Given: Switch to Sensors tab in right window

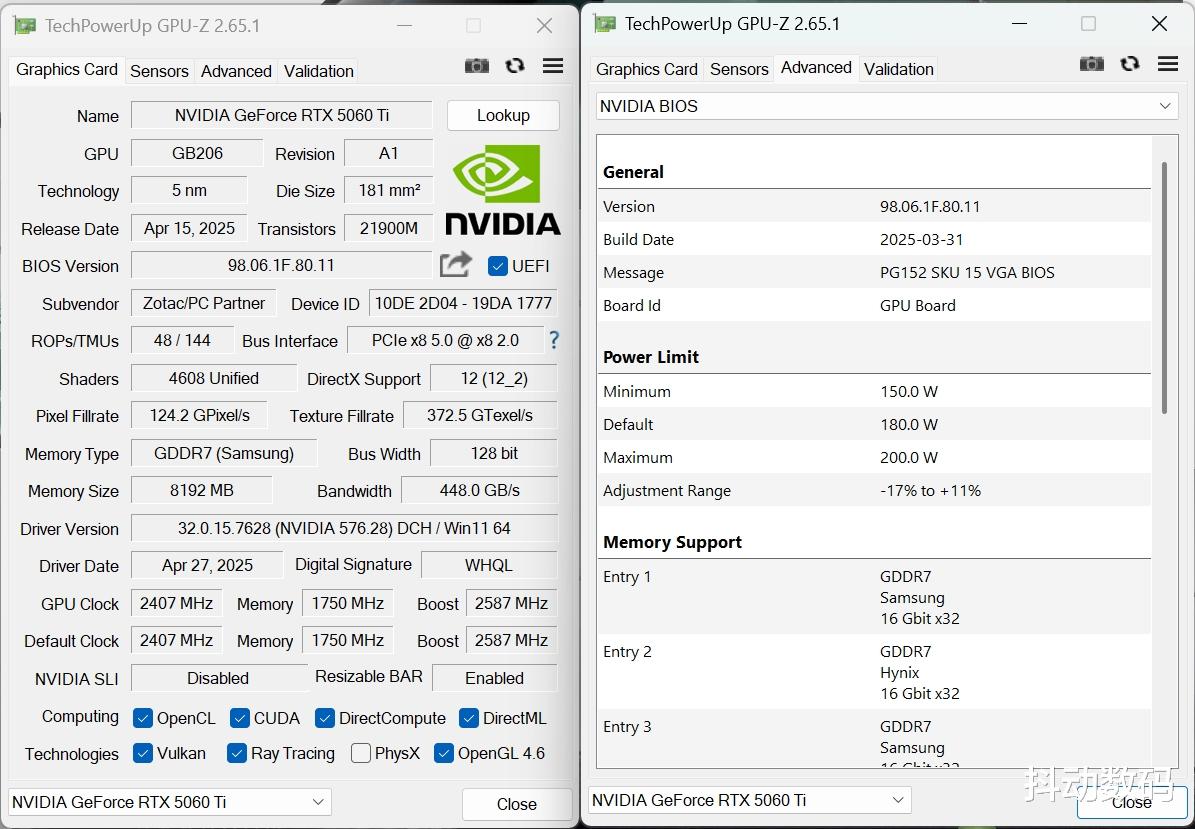Looking at the screenshot, I should [738, 69].
